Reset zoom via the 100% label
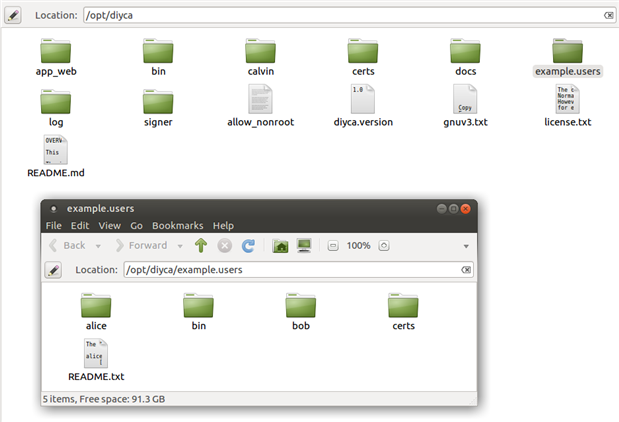Image resolution: width=619 pixels, height=422 pixels. point(358,246)
